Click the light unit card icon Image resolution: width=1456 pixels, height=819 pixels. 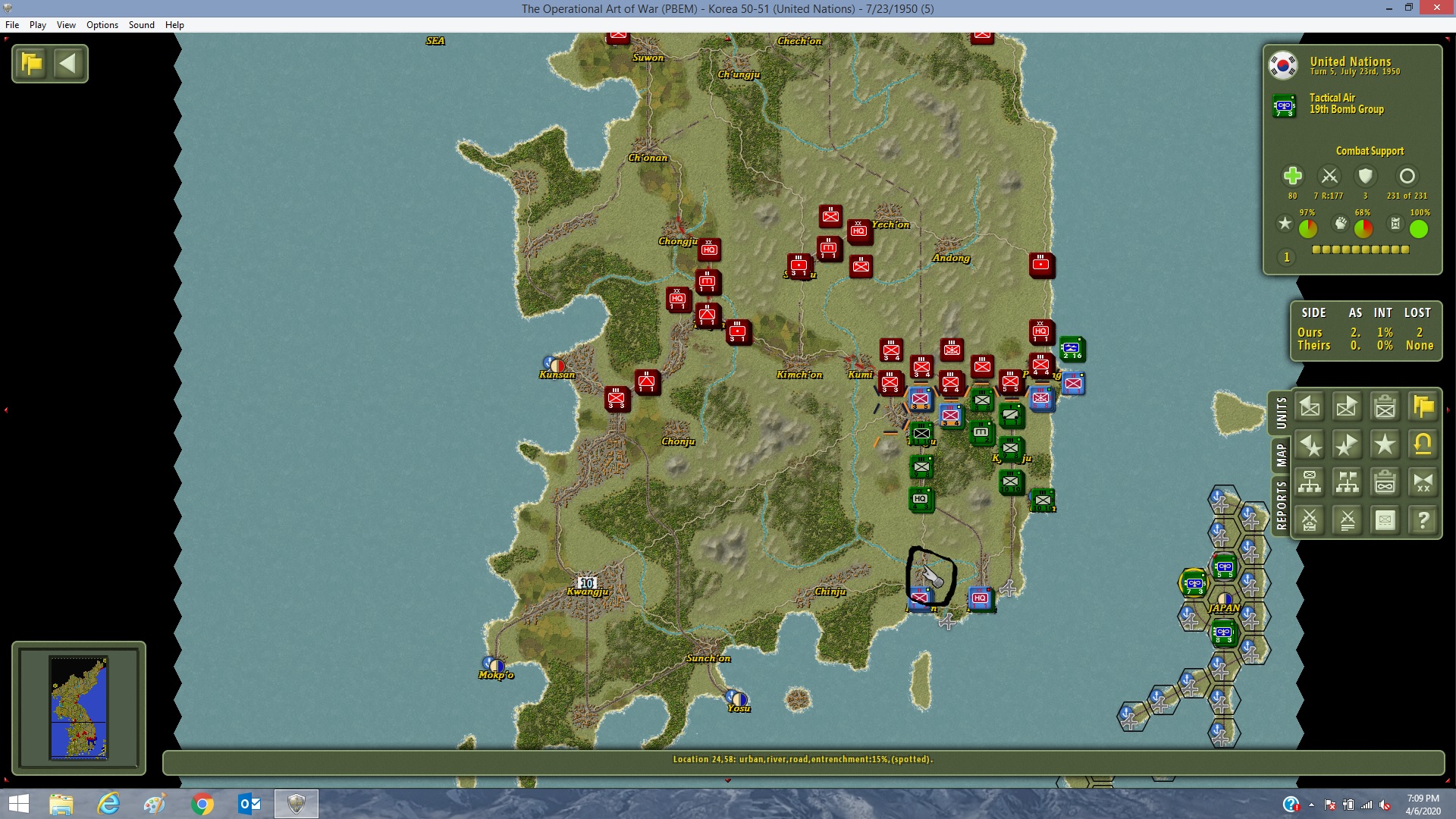click(1385, 520)
